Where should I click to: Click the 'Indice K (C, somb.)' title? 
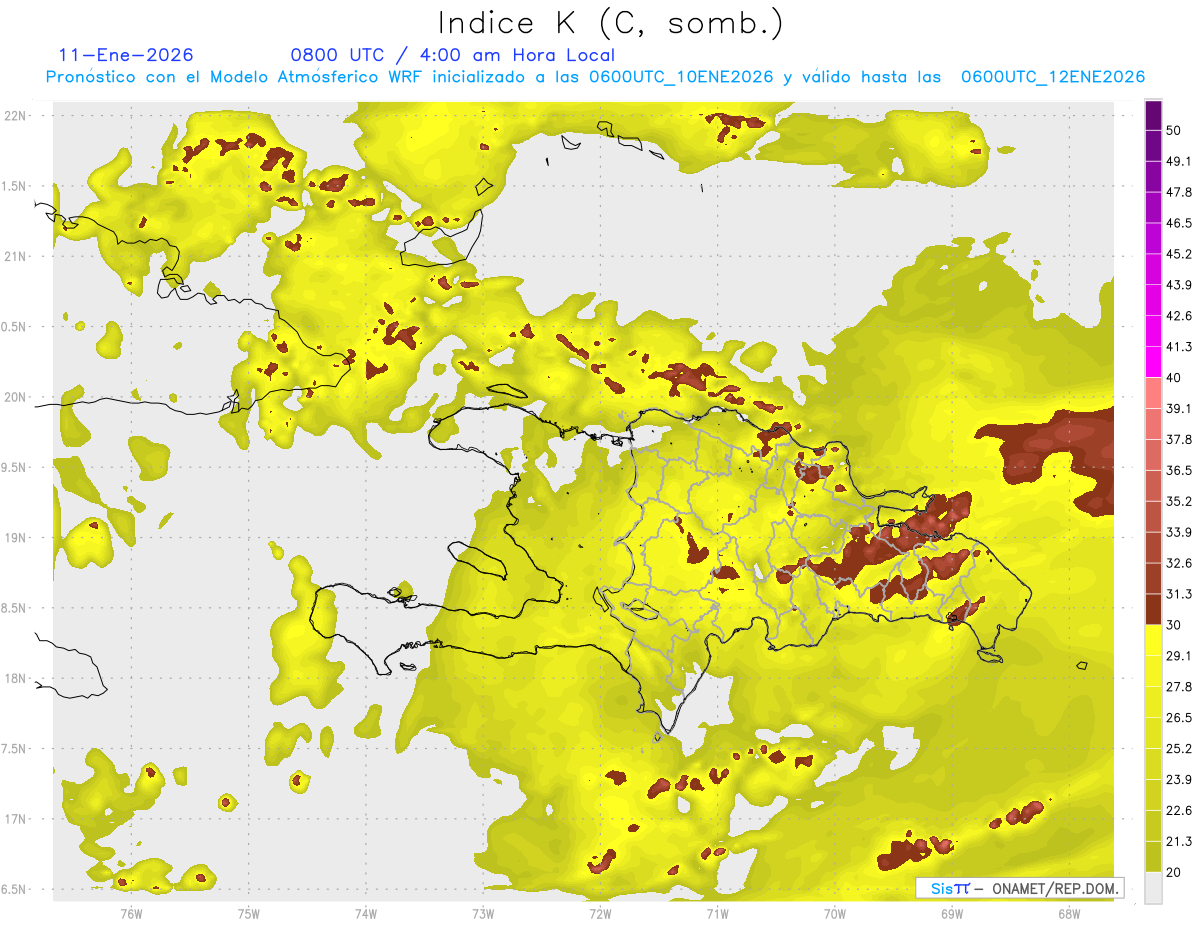pos(610,23)
